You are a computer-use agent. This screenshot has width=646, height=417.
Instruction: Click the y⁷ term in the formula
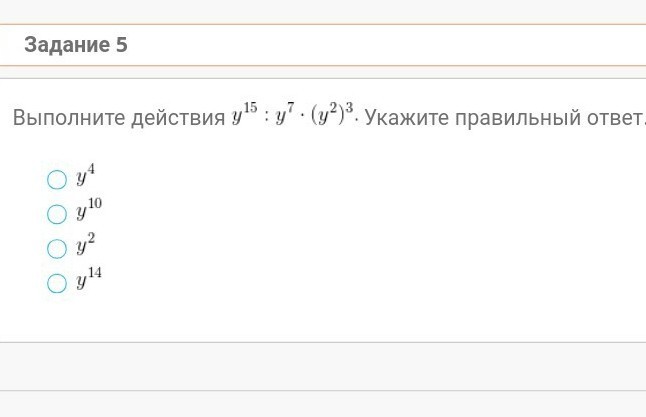pos(285,115)
